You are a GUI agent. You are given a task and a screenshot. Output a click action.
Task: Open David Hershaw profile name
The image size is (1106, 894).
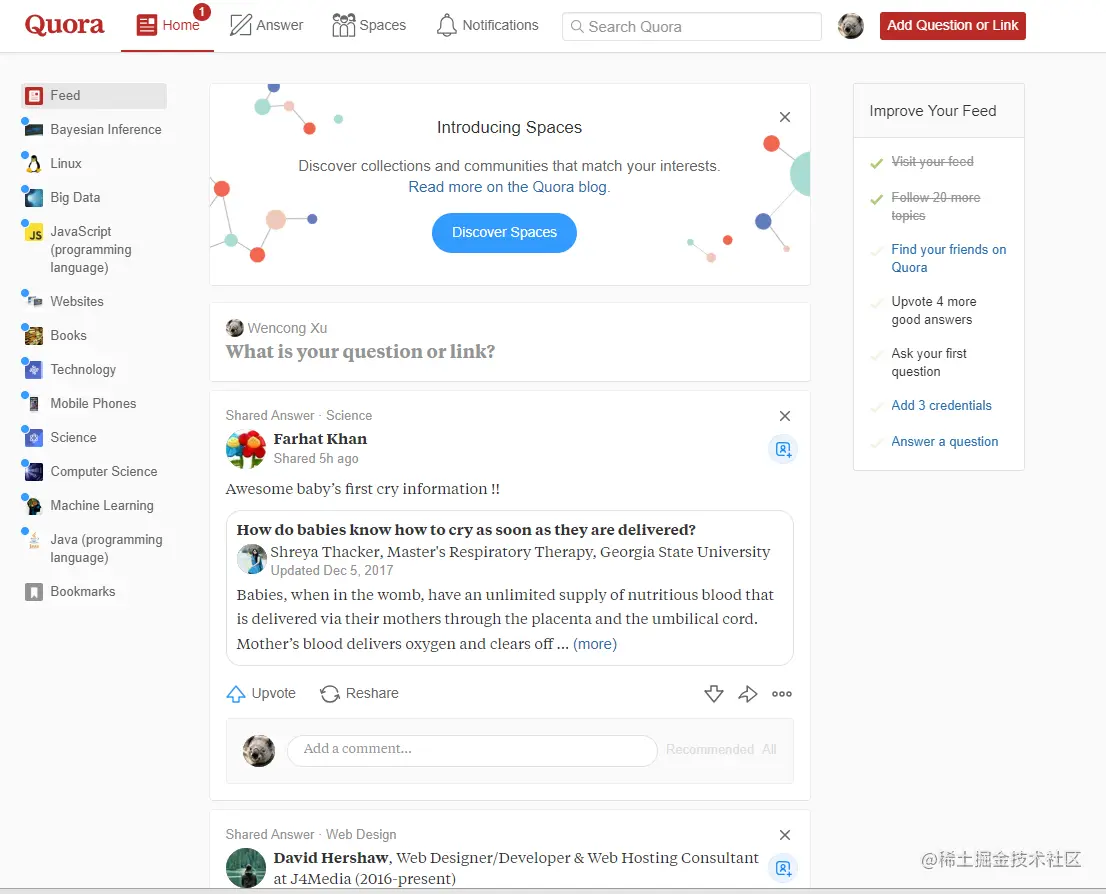[x=331, y=858]
